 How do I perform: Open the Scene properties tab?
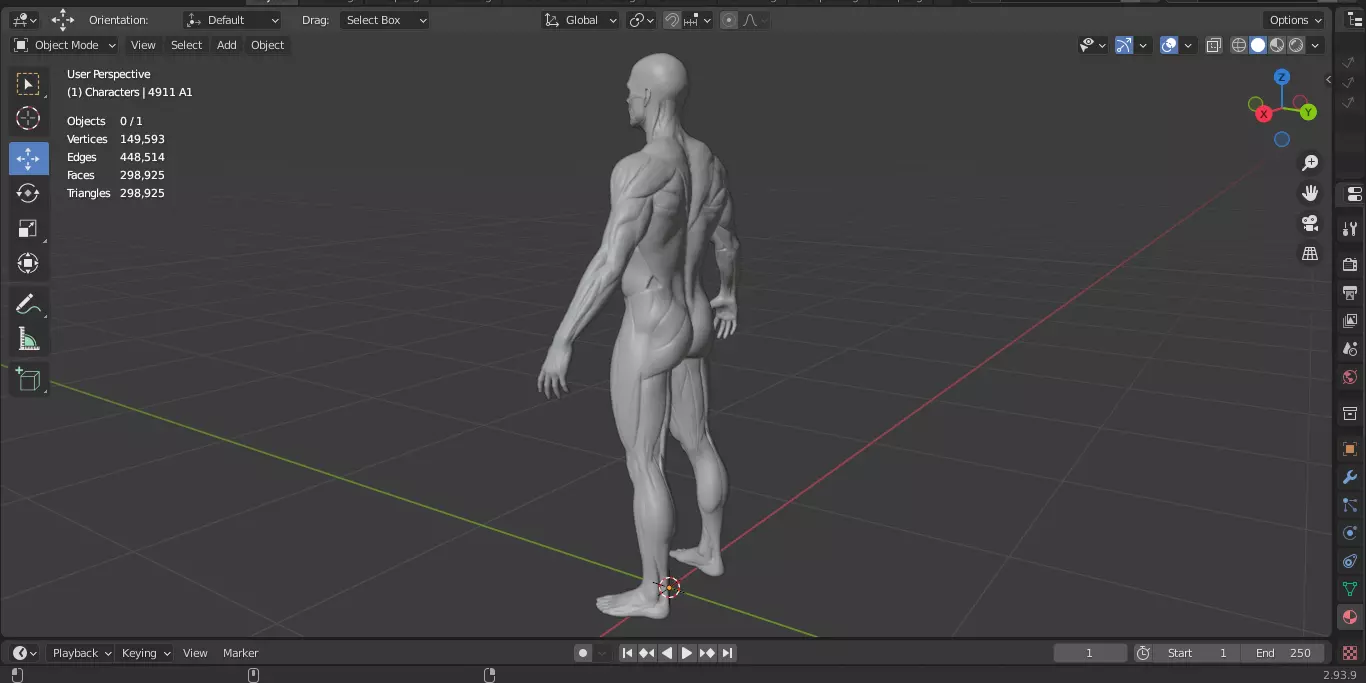(x=1350, y=349)
